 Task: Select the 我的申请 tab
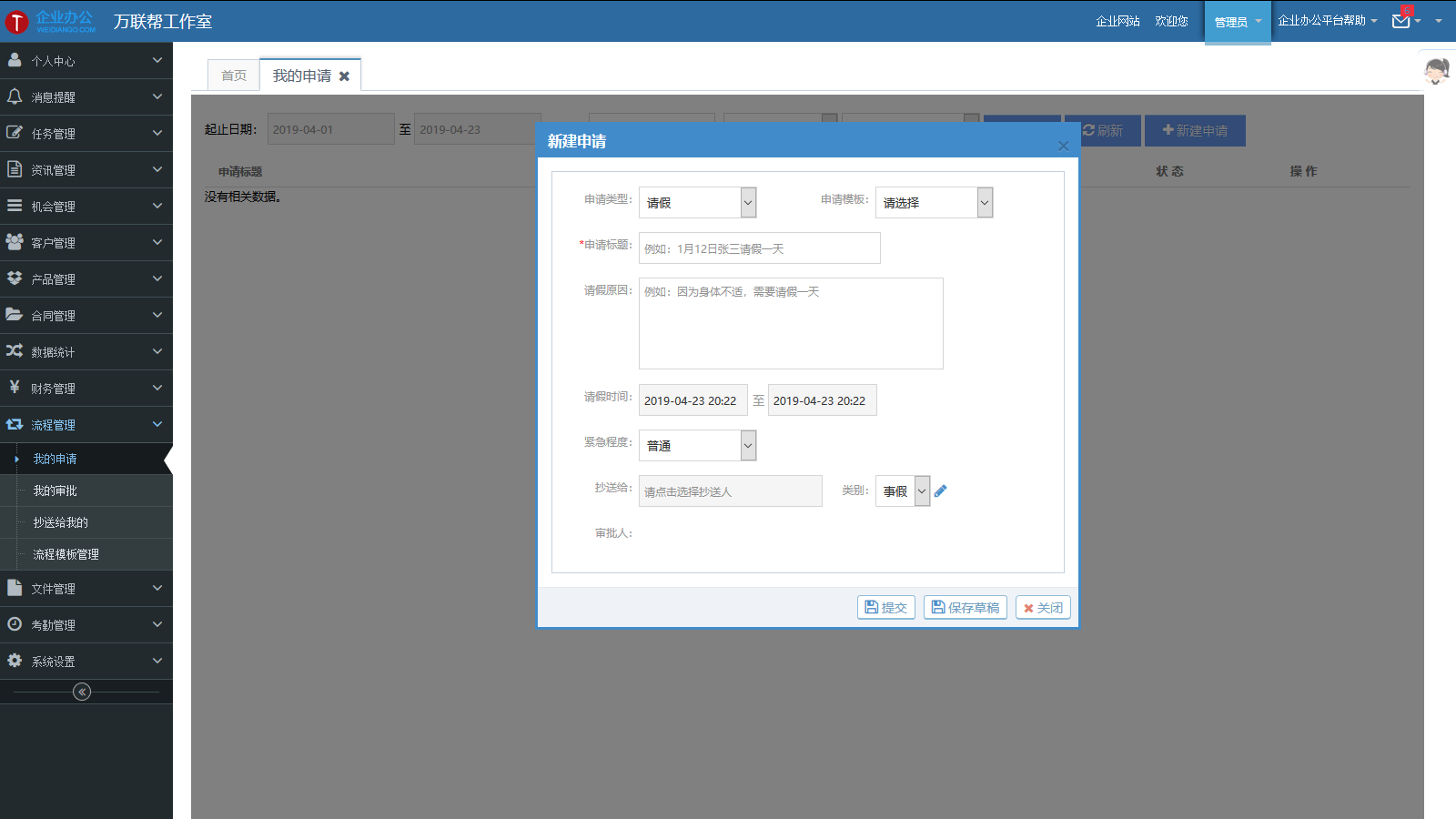[302, 76]
